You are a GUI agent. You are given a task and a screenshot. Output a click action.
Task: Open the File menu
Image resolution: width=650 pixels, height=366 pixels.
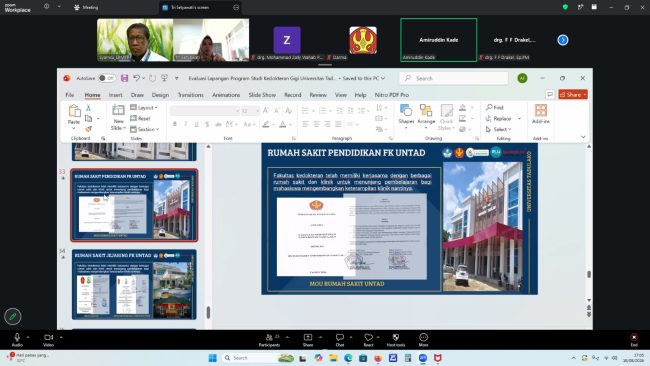70,95
